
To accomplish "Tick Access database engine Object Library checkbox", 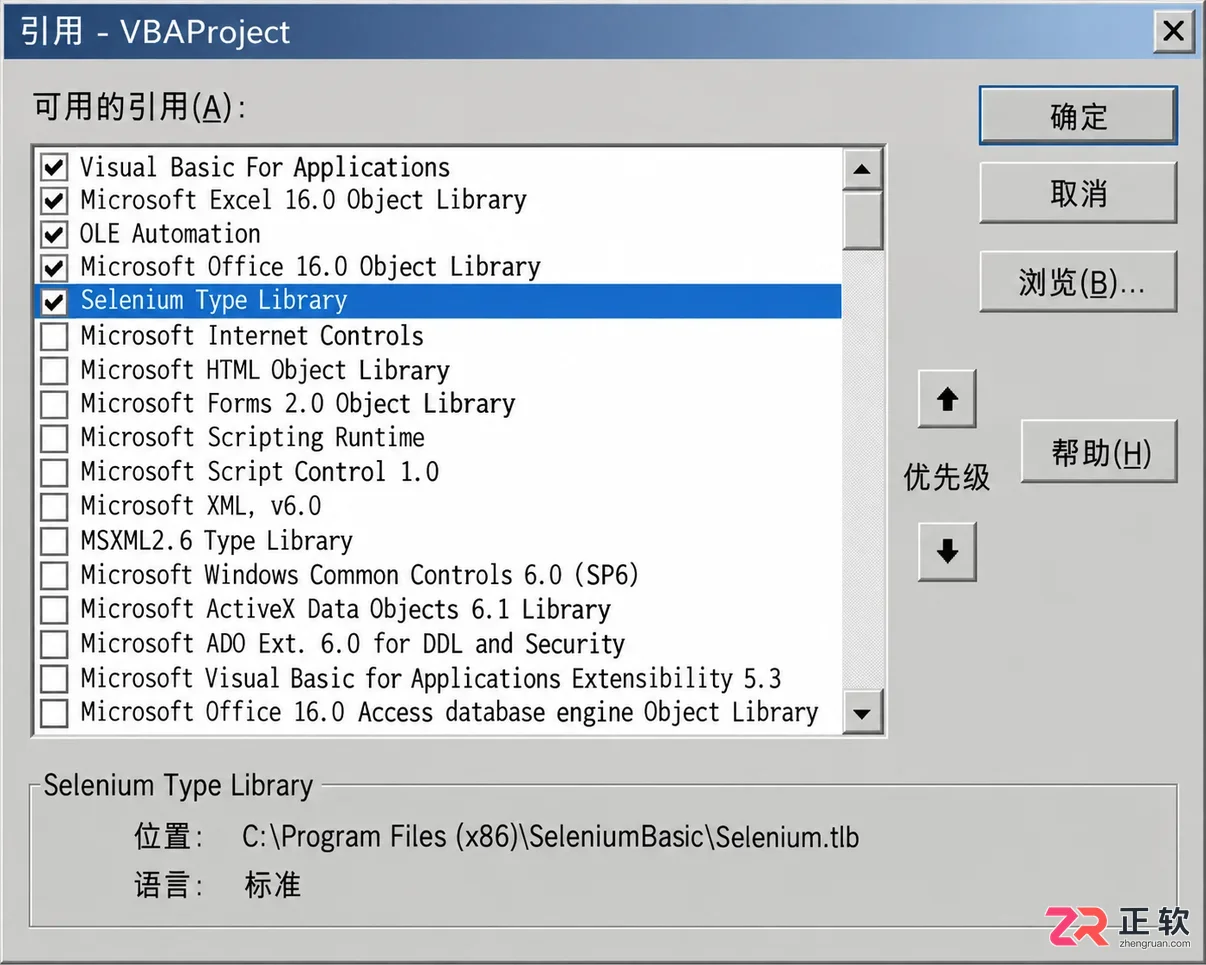I will click(x=54, y=712).
